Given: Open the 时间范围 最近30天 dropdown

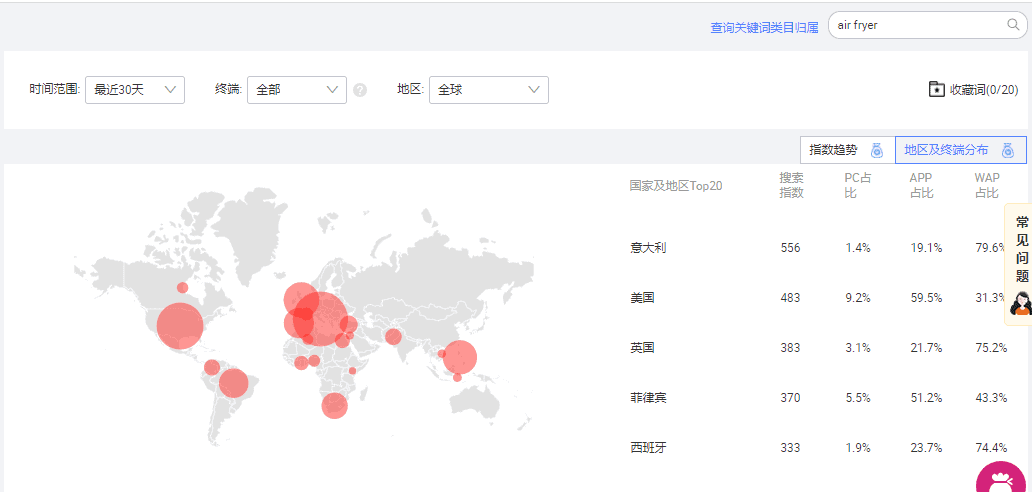Looking at the screenshot, I should (x=135, y=90).
